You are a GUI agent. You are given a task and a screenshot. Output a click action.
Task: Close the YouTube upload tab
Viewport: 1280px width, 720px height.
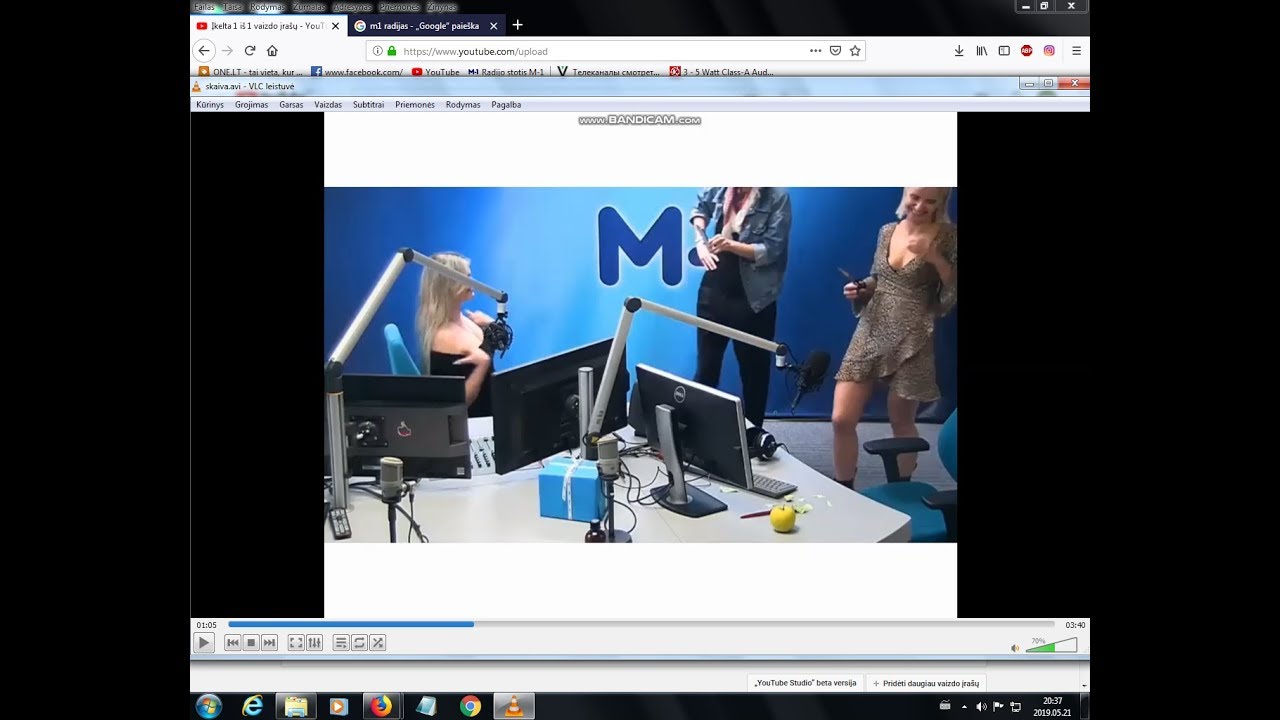pos(335,26)
